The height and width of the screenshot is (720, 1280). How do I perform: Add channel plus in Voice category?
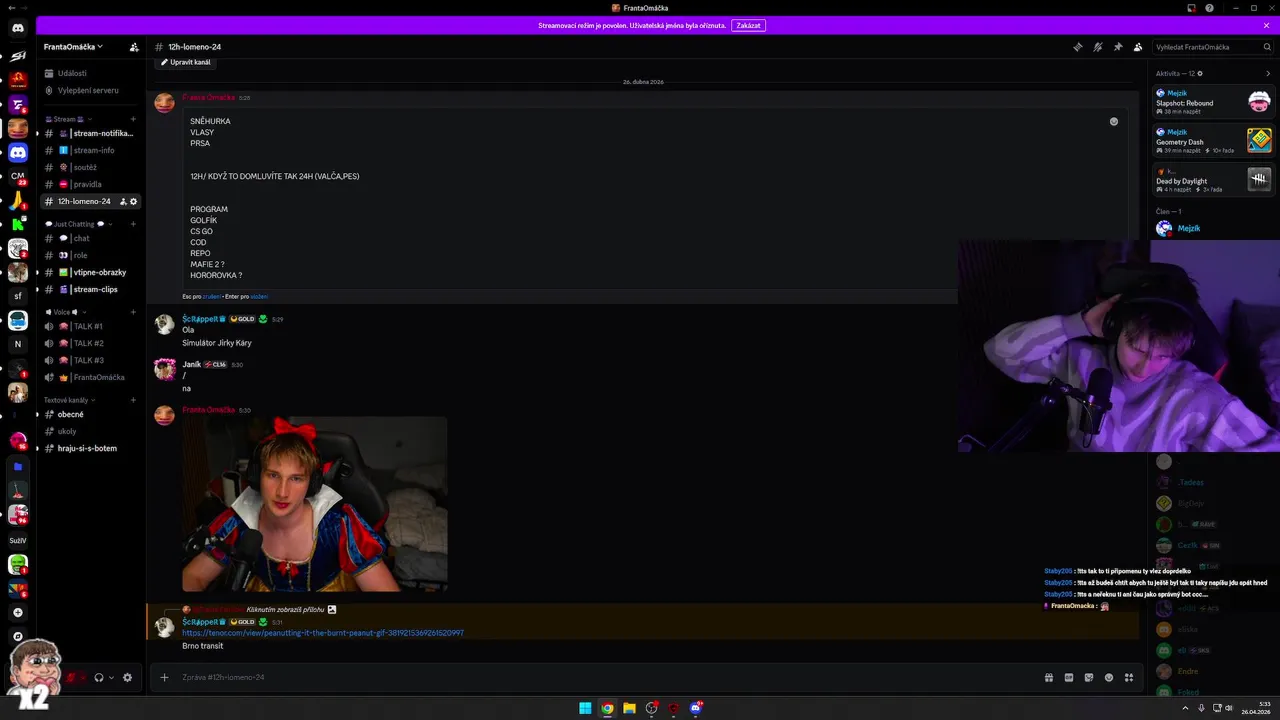pyautogui.click(x=133, y=312)
